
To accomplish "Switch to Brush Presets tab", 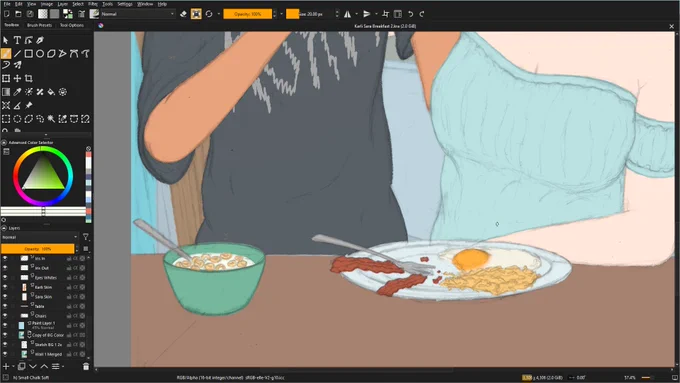I will 39,25.
